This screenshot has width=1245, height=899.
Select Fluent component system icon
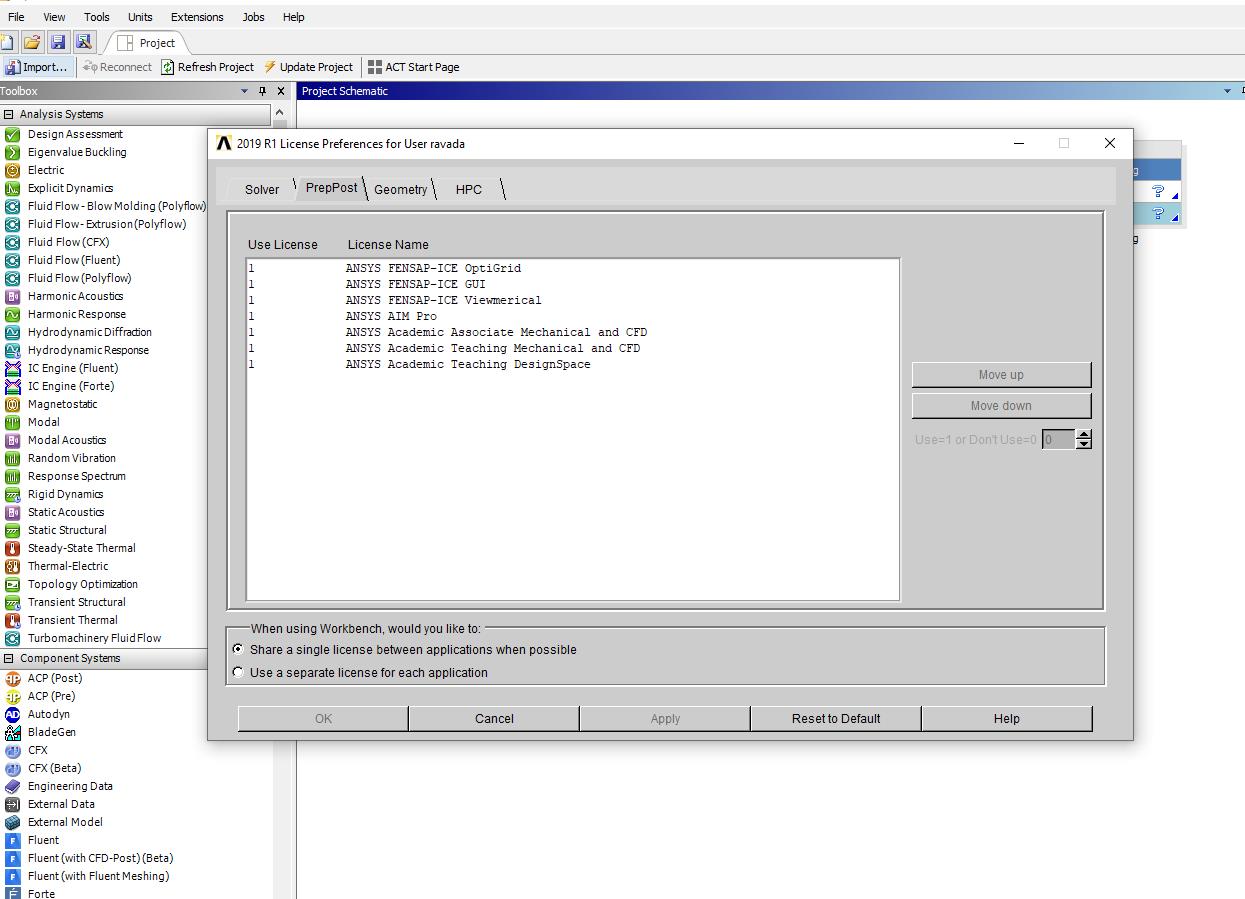tap(12, 840)
